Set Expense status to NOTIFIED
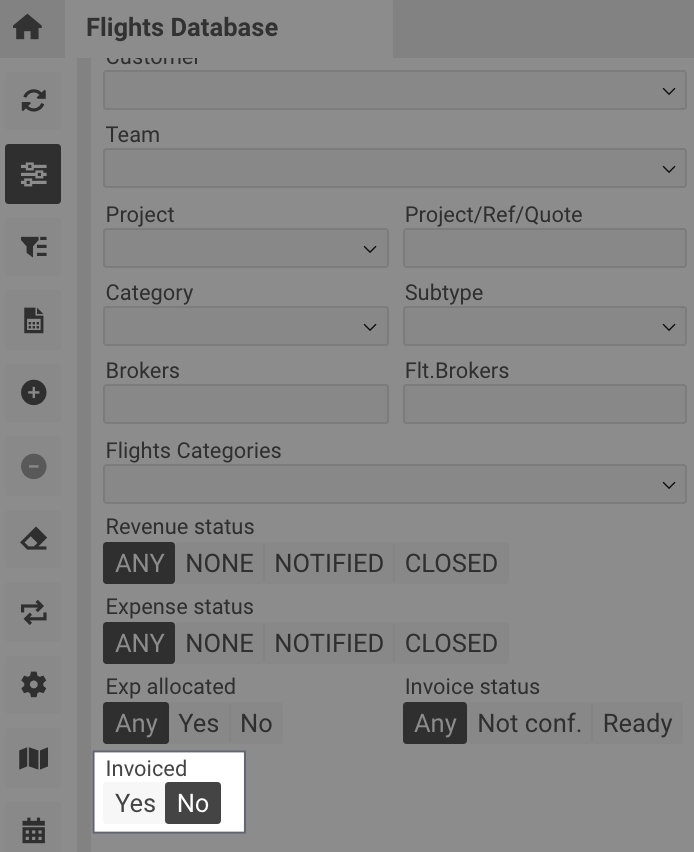The height and width of the screenshot is (852, 694). [329, 643]
